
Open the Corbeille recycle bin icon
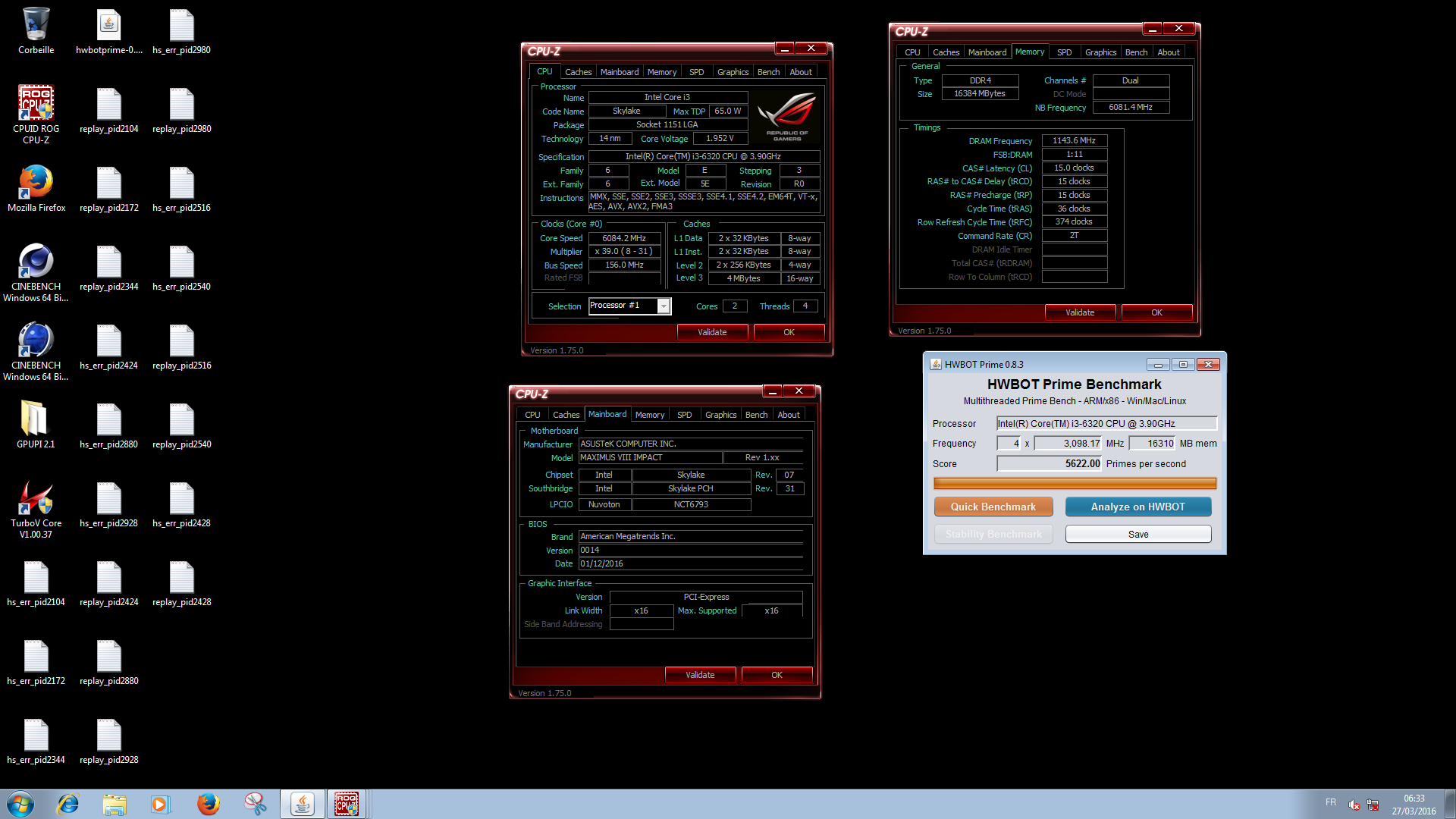[x=36, y=32]
